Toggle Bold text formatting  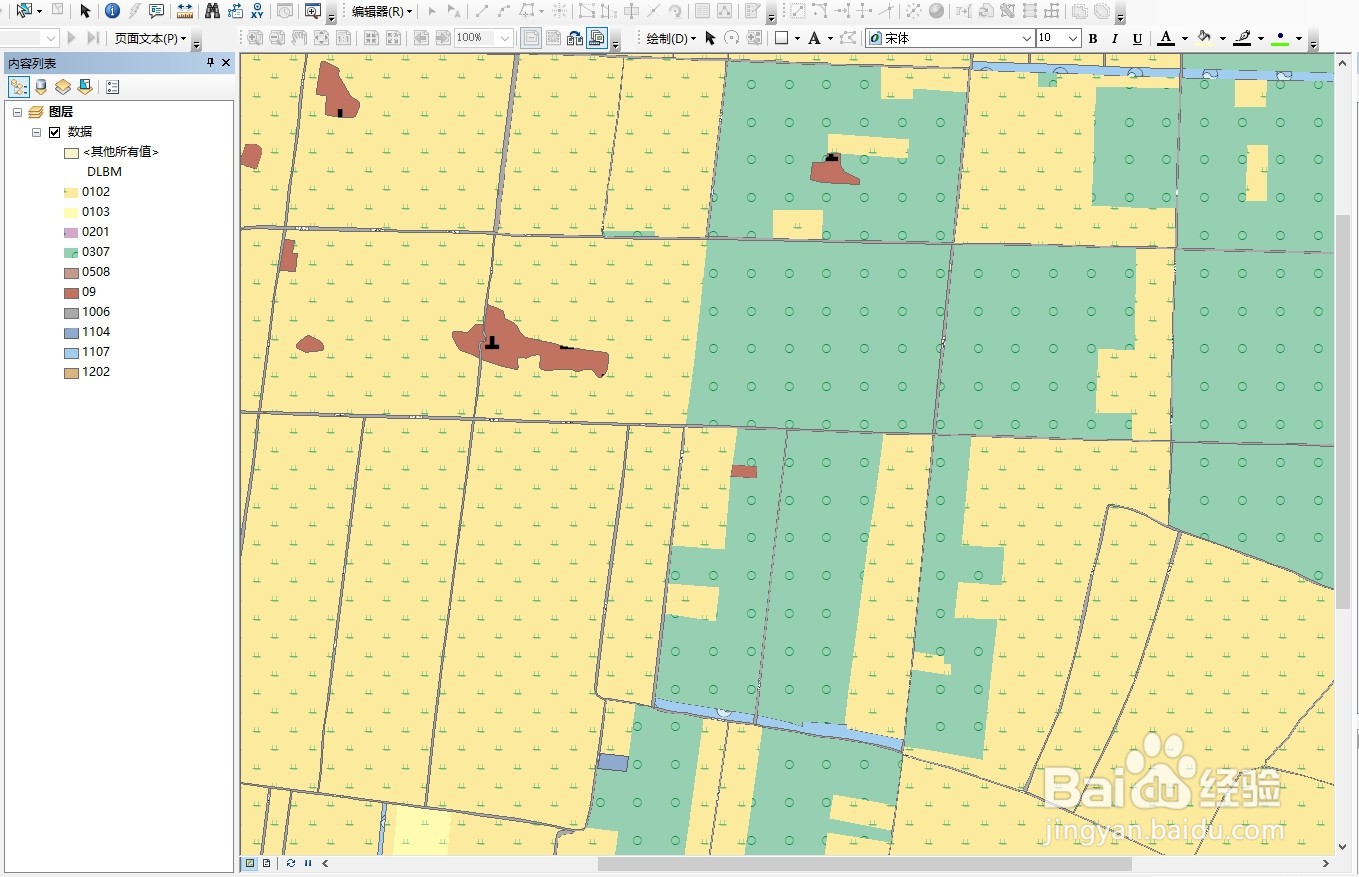[x=1093, y=38]
